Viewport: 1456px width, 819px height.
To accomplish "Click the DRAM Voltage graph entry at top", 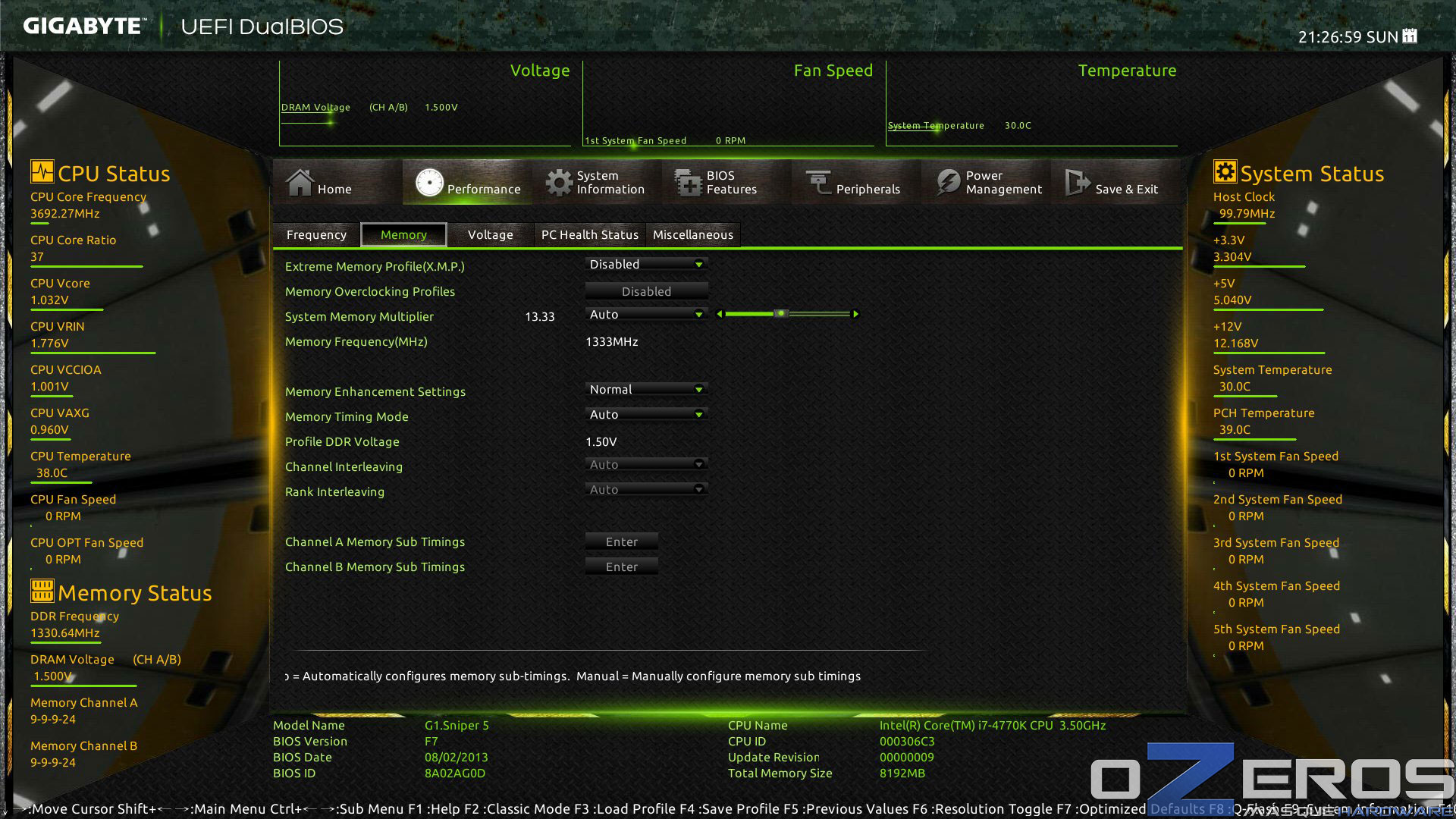I will (369, 107).
